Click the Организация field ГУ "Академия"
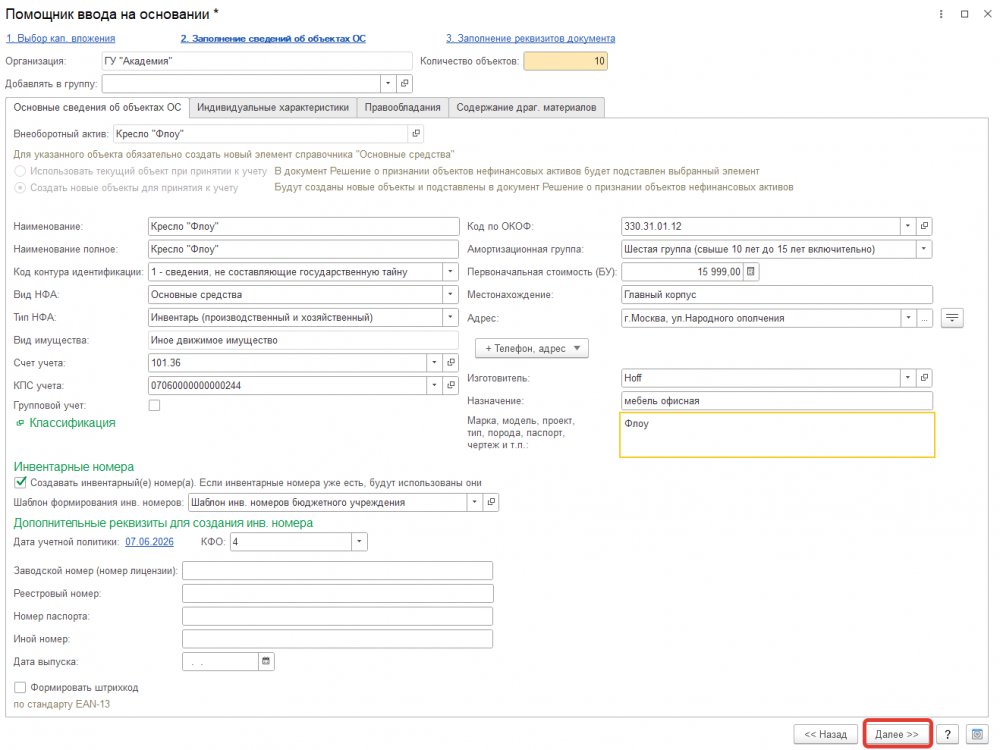The height and width of the screenshot is (750, 1000). point(257,61)
